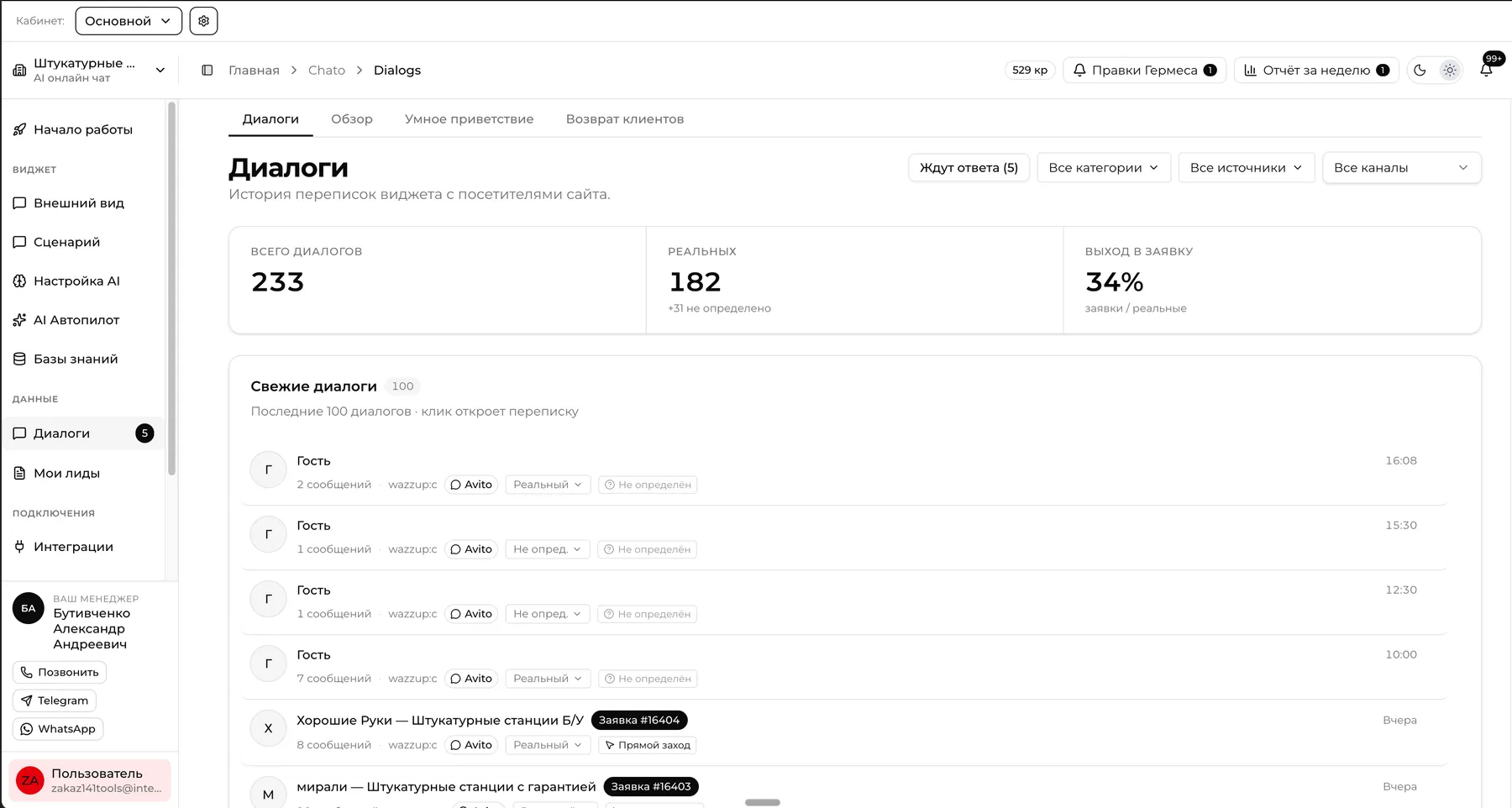The height and width of the screenshot is (808, 1512).
Task: Click the 233 total dialogs value
Action: coord(278,282)
